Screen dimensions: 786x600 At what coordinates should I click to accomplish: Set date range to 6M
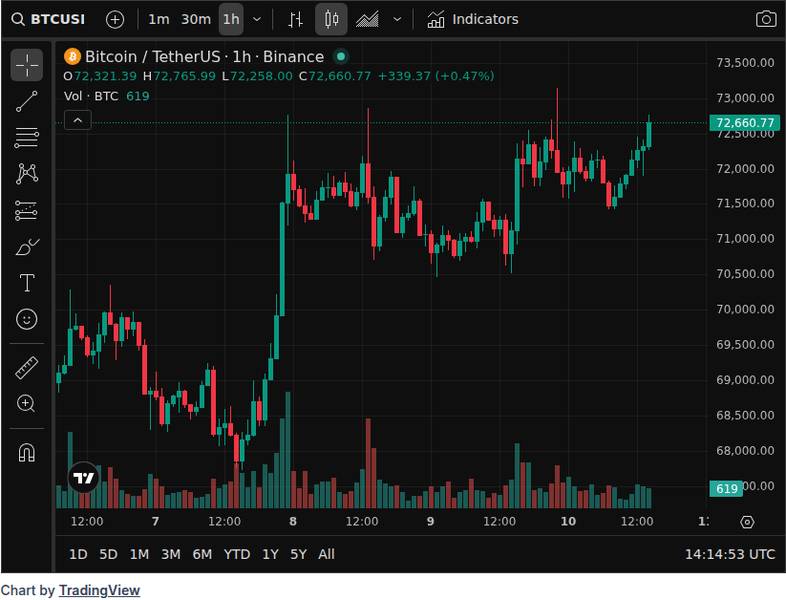coord(202,554)
